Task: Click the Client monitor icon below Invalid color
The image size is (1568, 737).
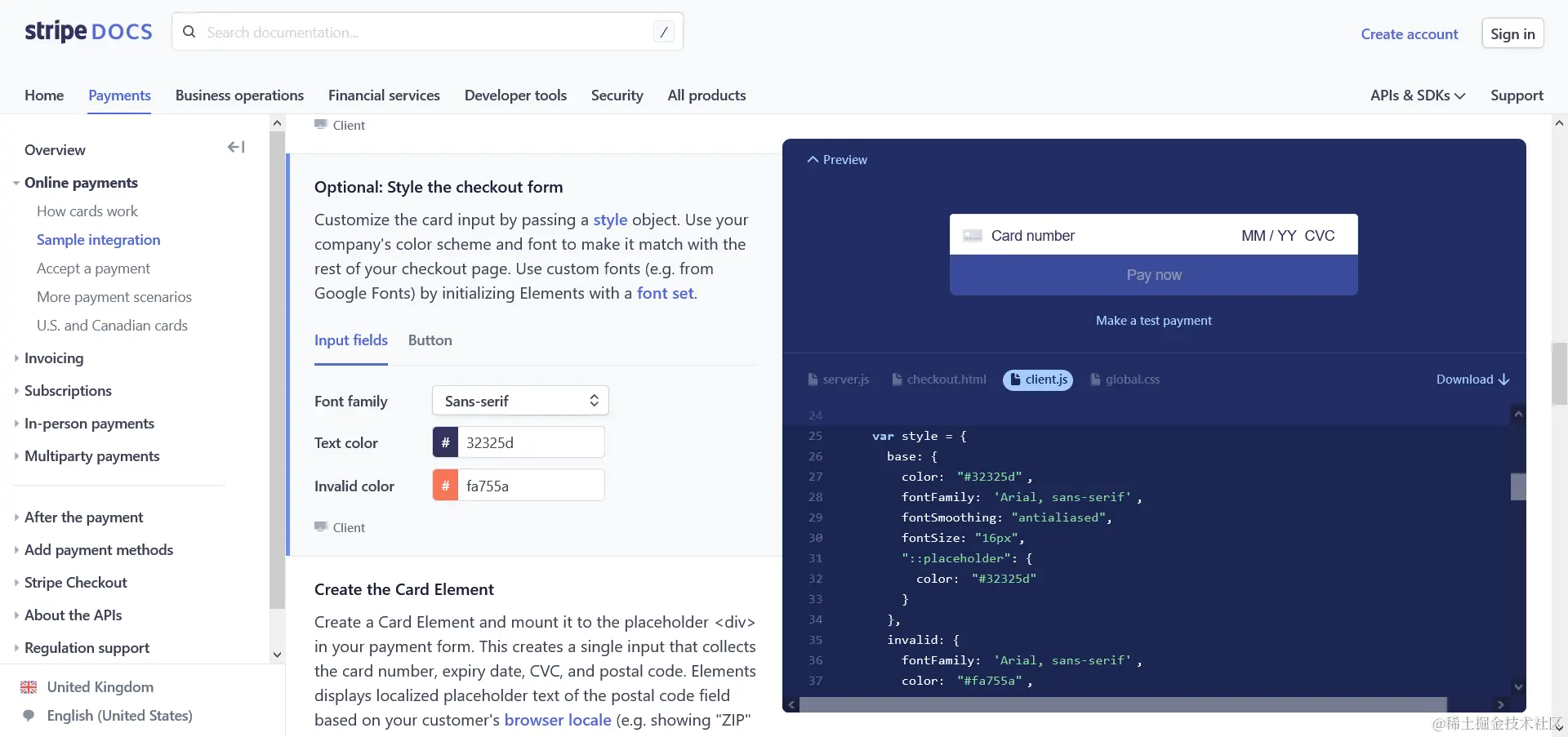Action: 321,527
